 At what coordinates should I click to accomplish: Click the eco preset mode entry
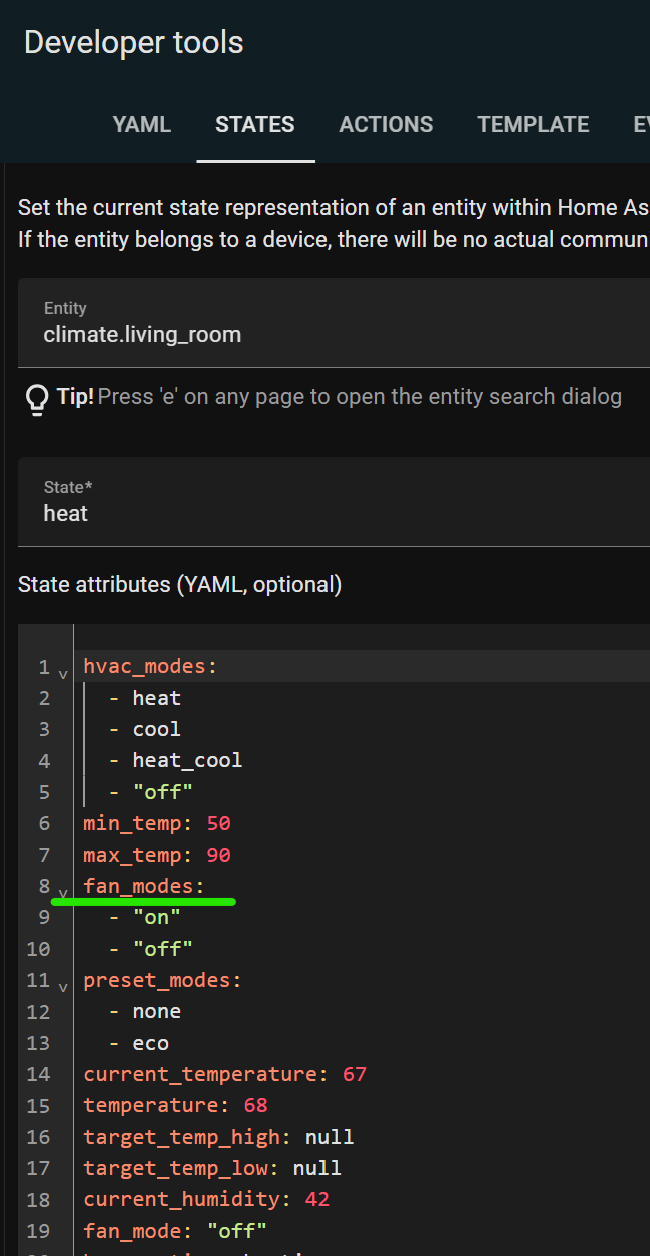150,1042
